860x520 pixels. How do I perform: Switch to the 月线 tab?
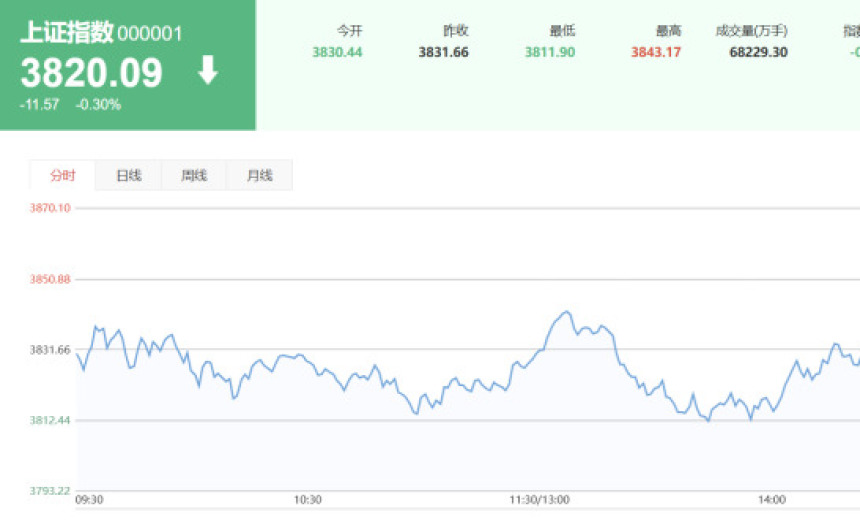tap(259, 176)
